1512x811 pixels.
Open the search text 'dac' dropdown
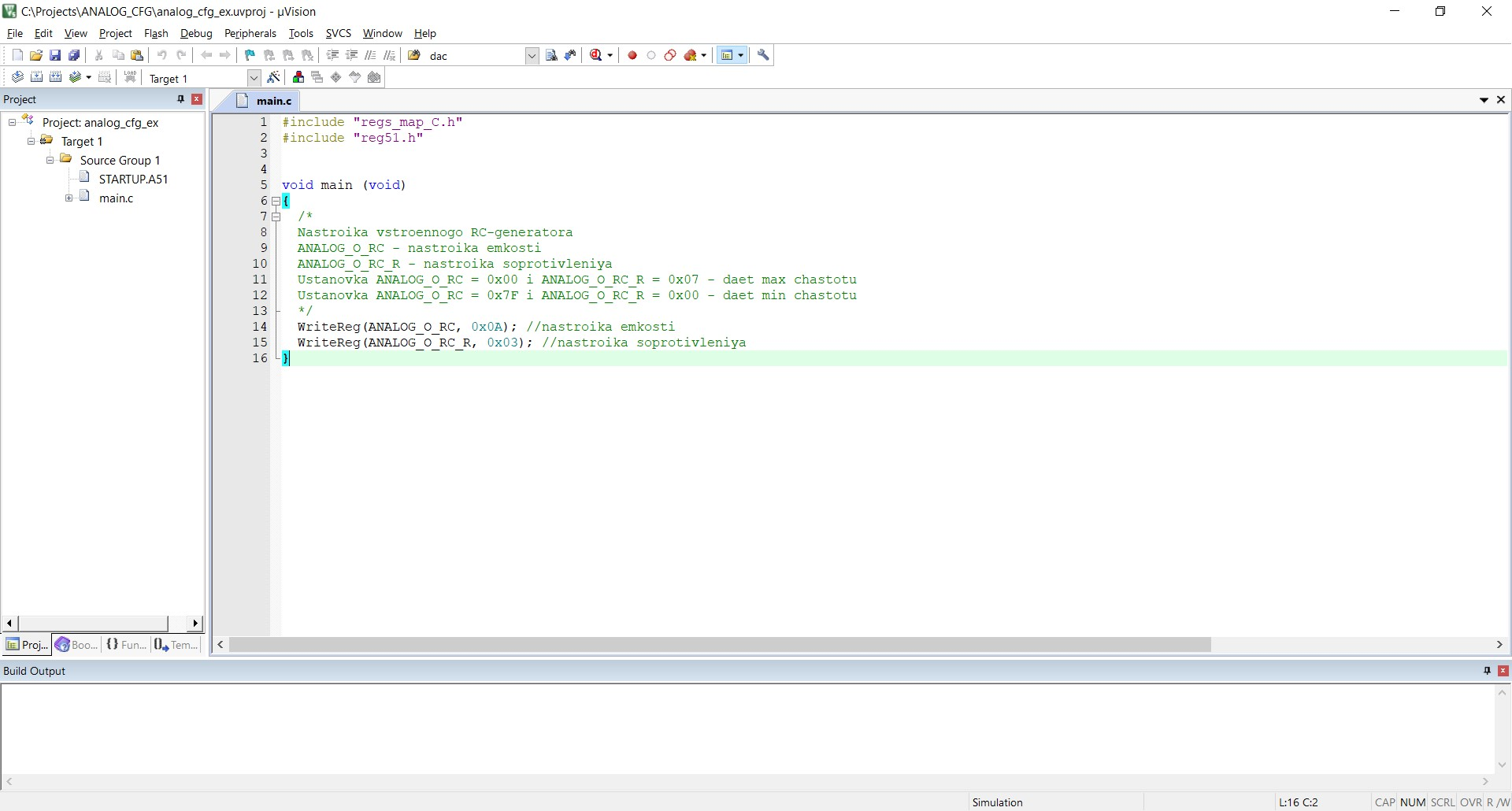(x=532, y=56)
